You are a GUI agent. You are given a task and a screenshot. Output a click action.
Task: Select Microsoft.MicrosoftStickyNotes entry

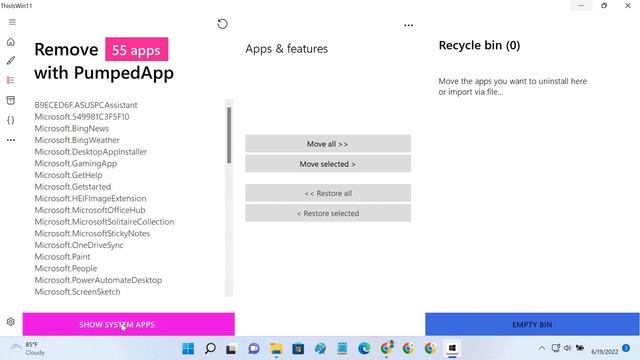point(92,233)
